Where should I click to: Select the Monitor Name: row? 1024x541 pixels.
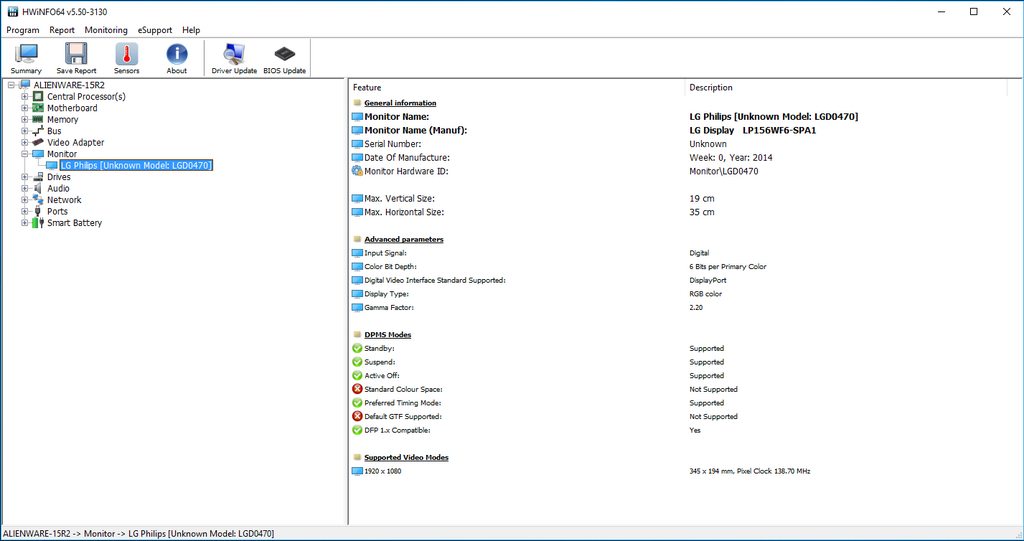tap(679, 116)
